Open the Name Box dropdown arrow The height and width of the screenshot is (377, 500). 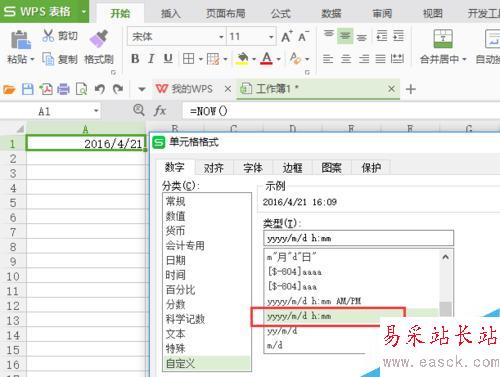pyautogui.click(x=96, y=111)
